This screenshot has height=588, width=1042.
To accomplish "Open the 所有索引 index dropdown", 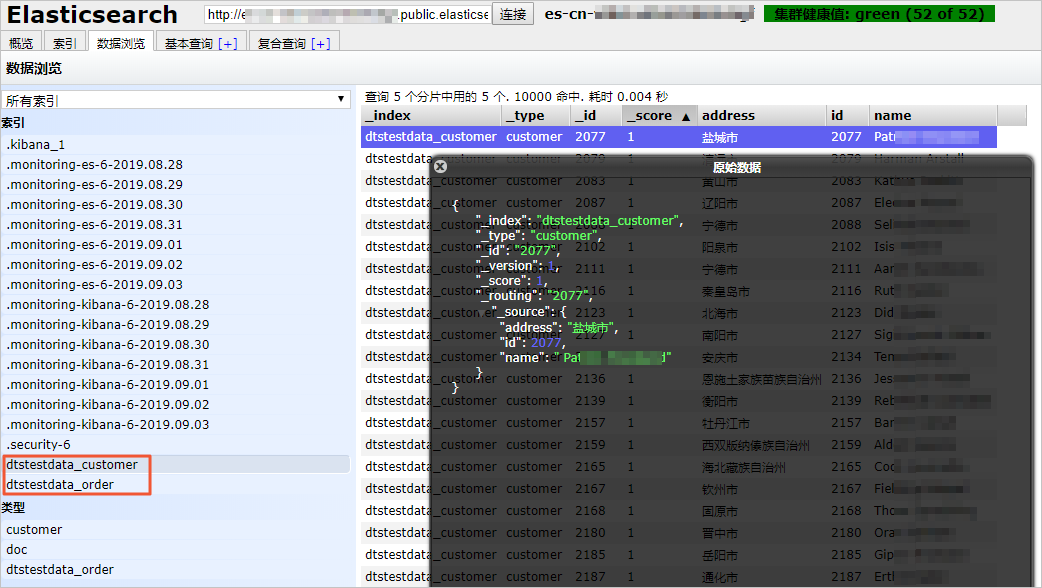I will (176, 100).
